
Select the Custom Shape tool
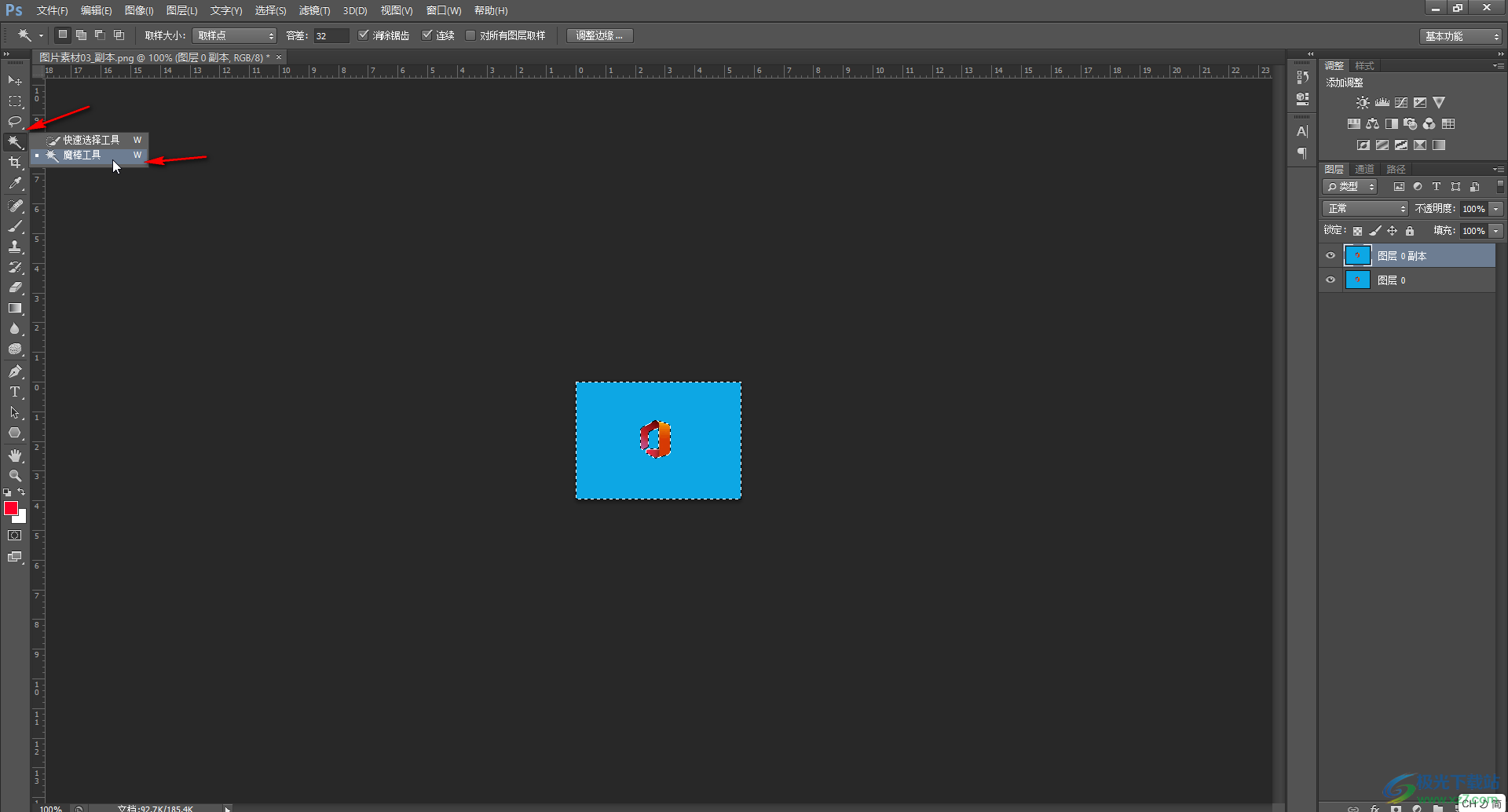15,433
